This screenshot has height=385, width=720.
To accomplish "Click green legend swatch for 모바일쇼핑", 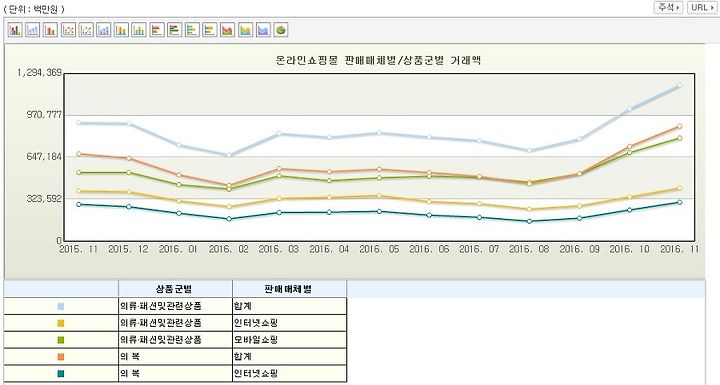I will coord(61,340).
